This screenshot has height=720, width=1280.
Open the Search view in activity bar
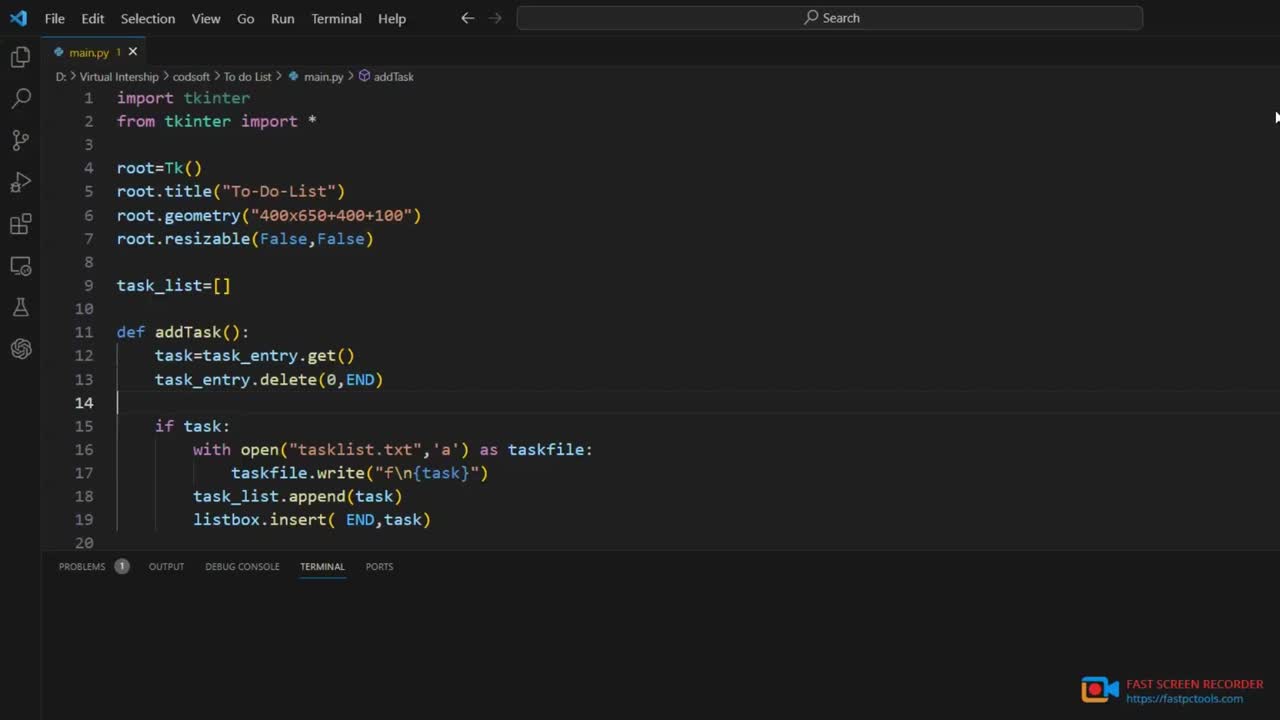20,99
